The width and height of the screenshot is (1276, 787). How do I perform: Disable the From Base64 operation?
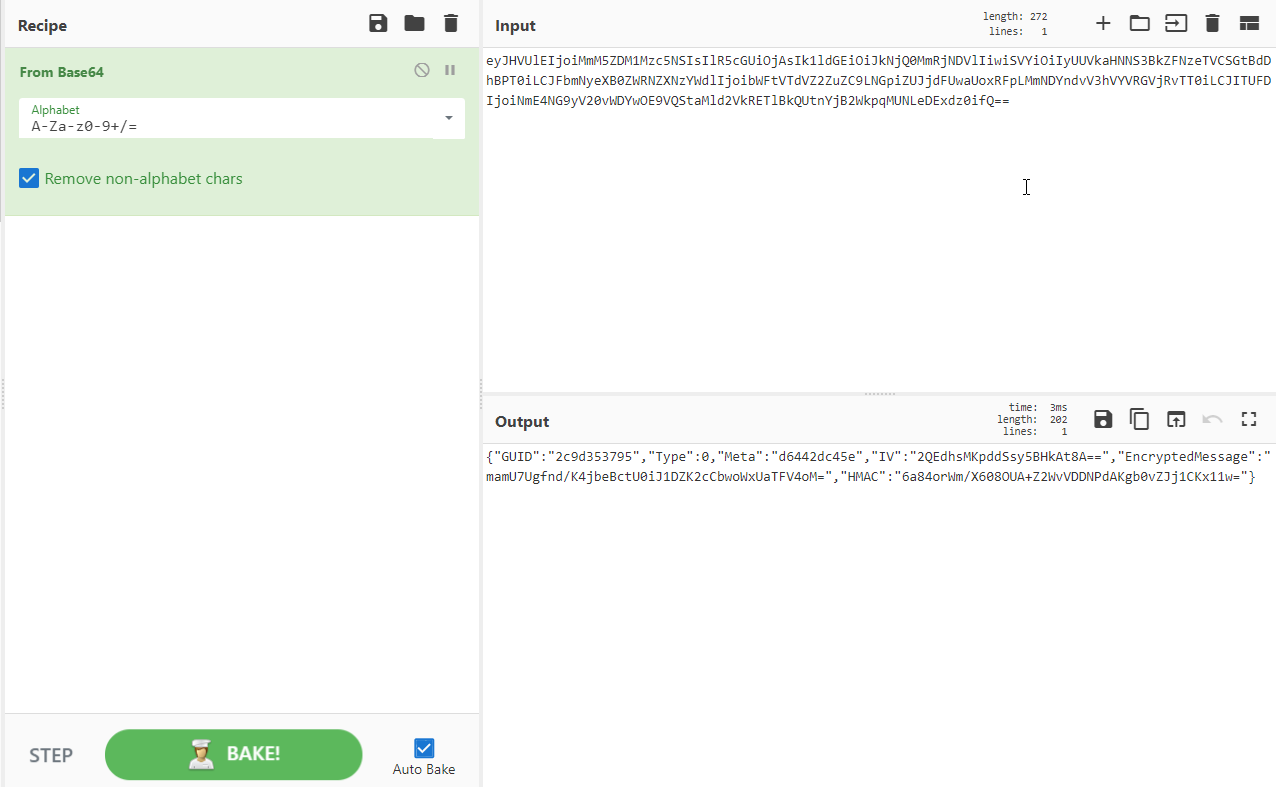coord(422,70)
